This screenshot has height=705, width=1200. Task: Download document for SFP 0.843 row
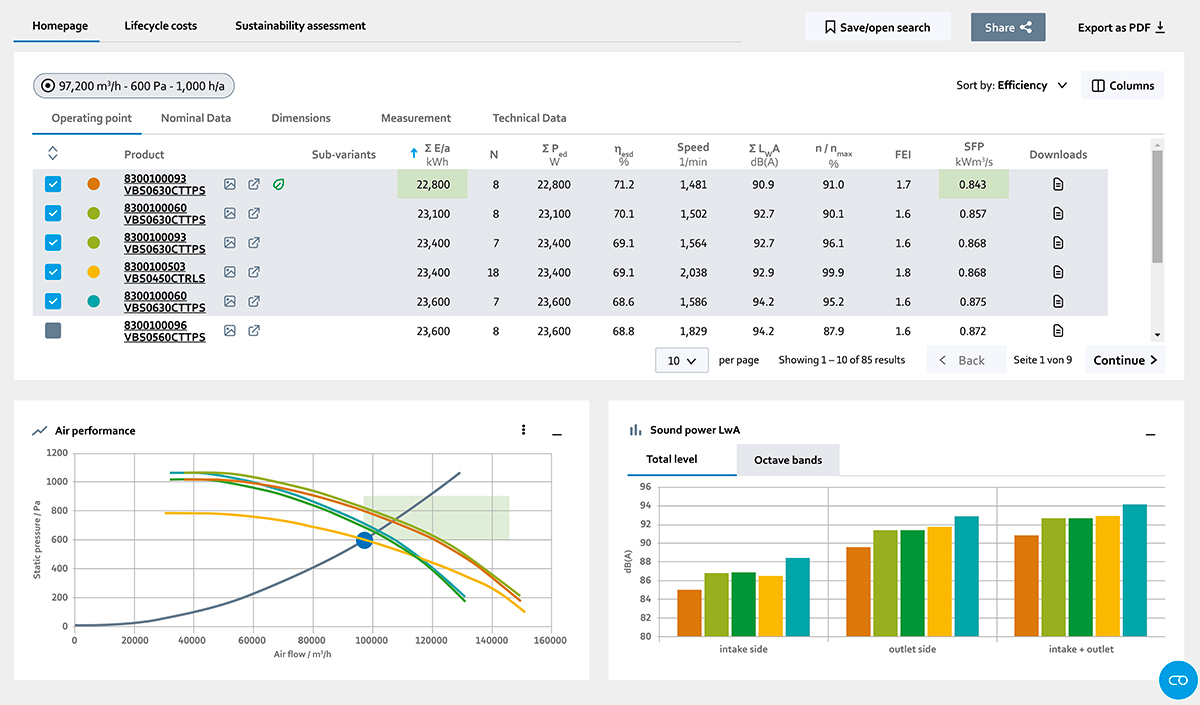(1058, 184)
